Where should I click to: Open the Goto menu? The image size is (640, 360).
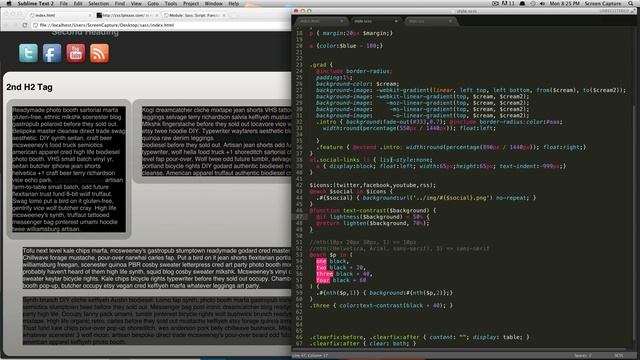tap(153, 3)
